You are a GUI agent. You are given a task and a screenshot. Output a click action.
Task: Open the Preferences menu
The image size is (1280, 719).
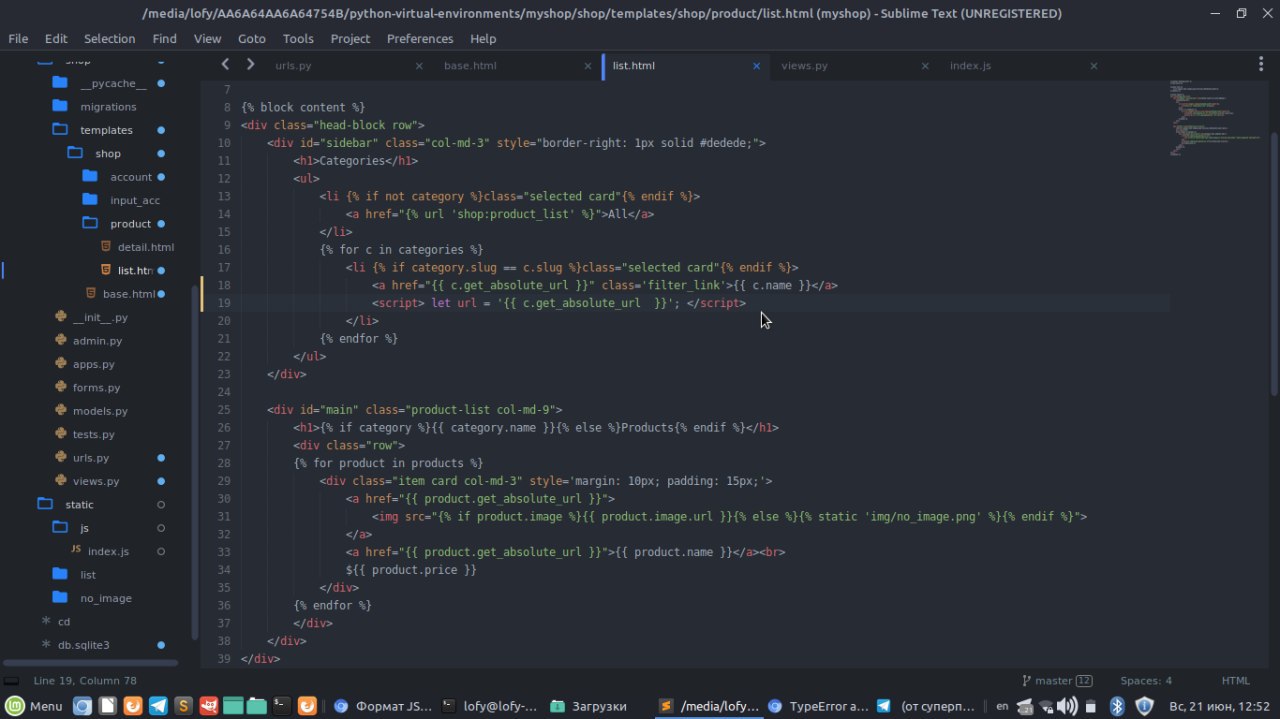pos(420,38)
